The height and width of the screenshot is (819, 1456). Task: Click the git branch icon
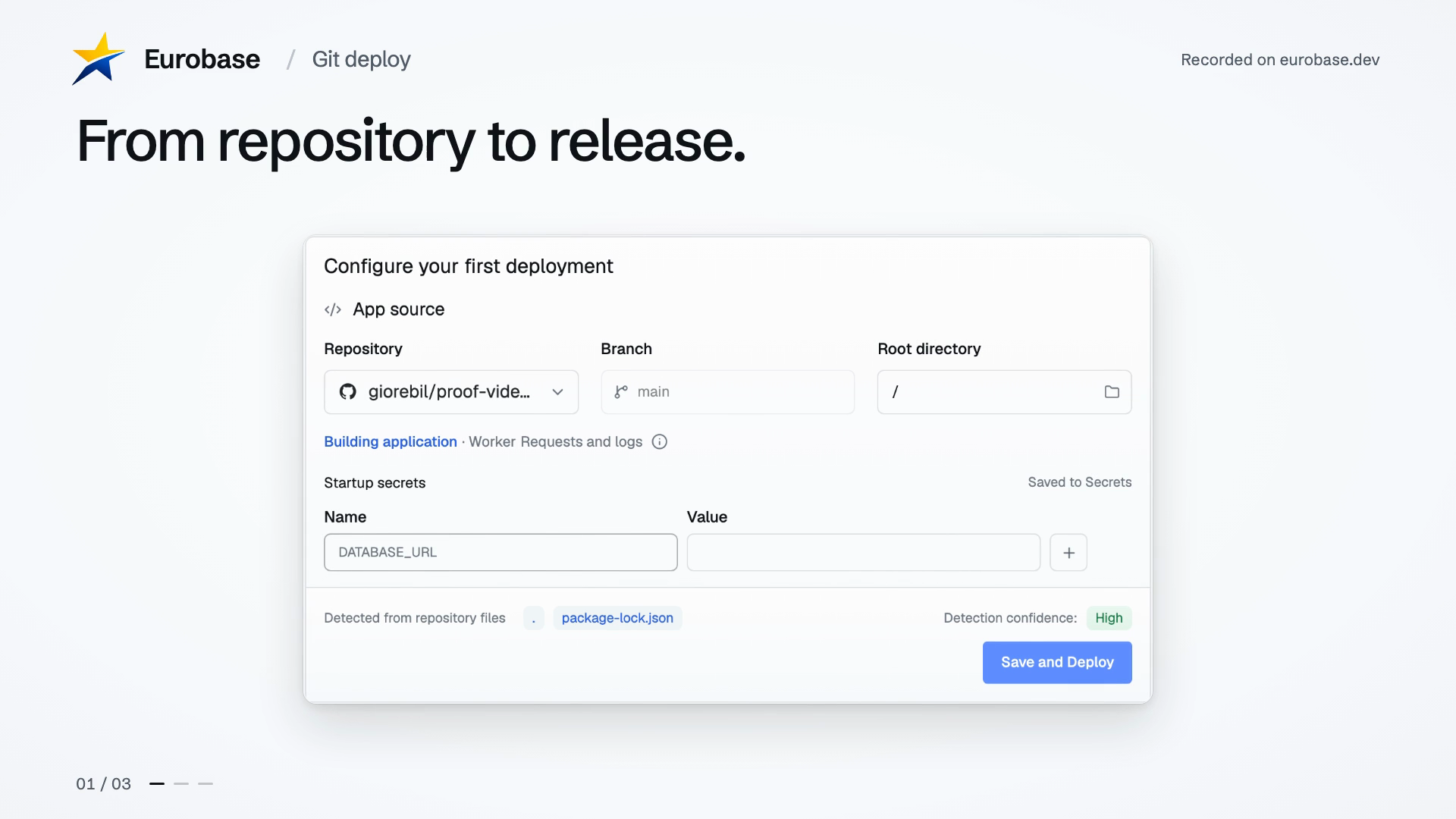621,392
